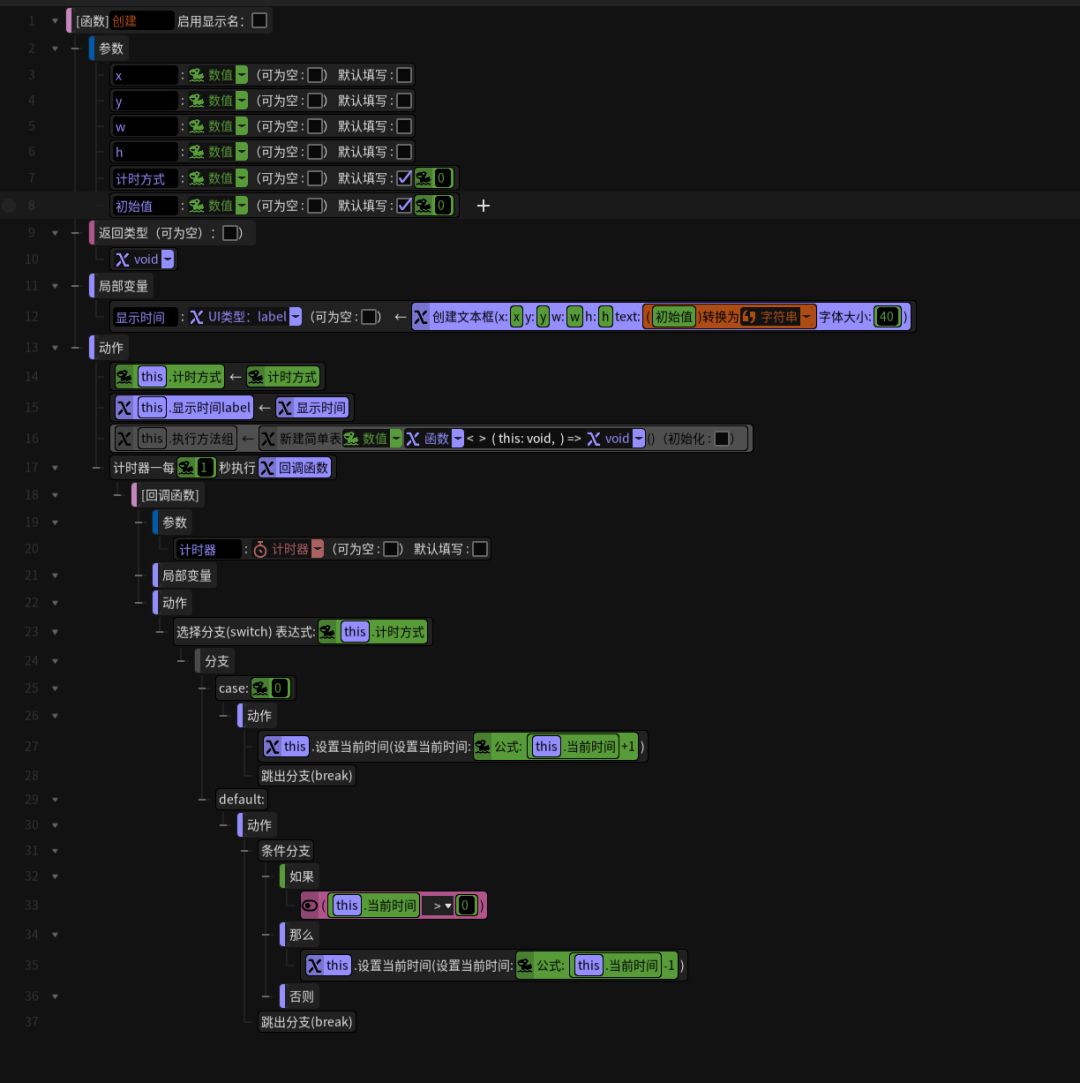
Task: Toggle 默认填写 checkbox for parameter w
Action: [x=405, y=126]
